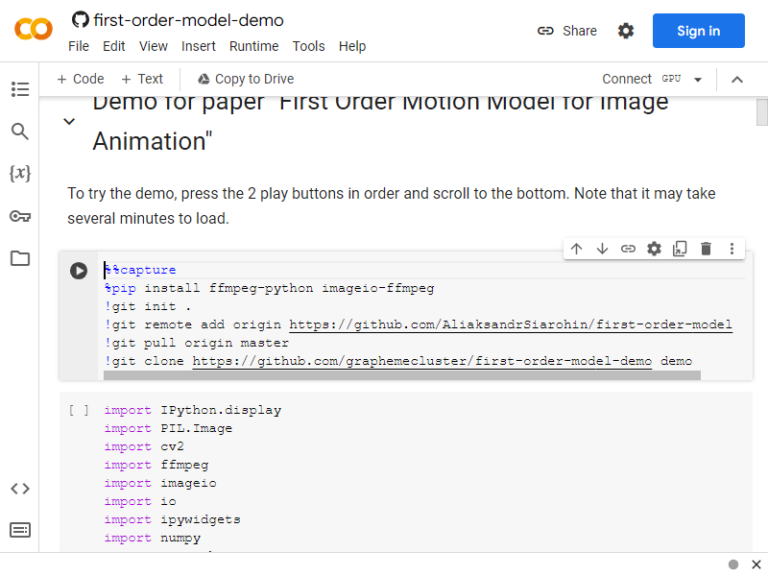Run the %%capture code cell
The image size is (768, 576).
(x=78, y=270)
